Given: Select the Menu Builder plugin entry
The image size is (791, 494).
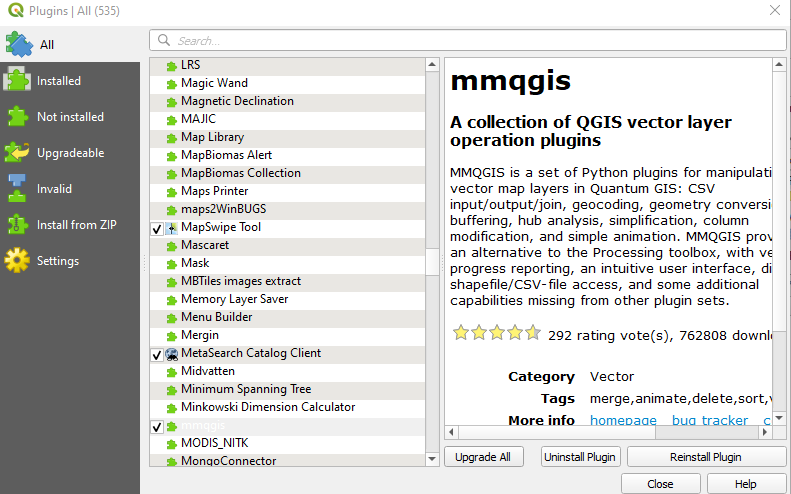Looking at the screenshot, I should (x=288, y=317).
